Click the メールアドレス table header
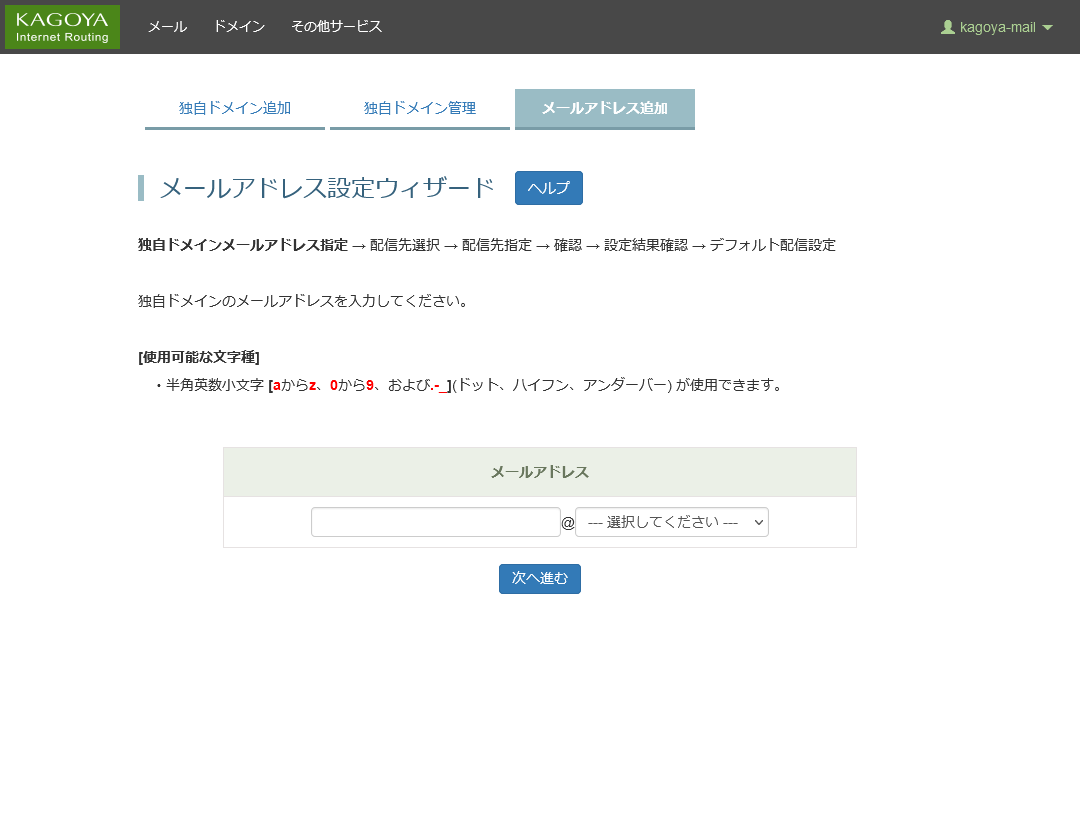The width and height of the screenshot is (1080, 817). click(539, 472)
